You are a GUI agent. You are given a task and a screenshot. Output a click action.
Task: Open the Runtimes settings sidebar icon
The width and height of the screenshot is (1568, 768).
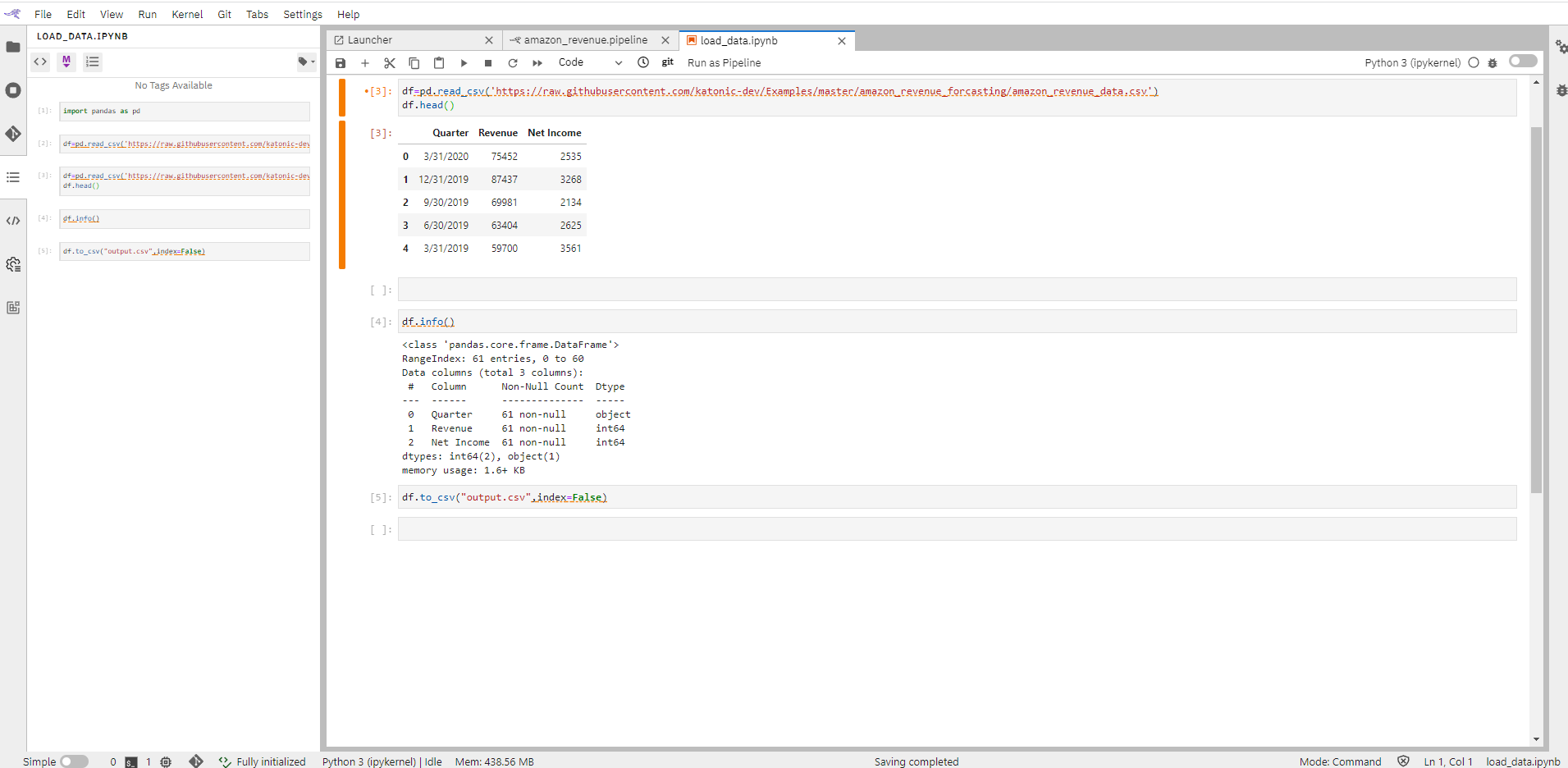click(x=13, y=264)
